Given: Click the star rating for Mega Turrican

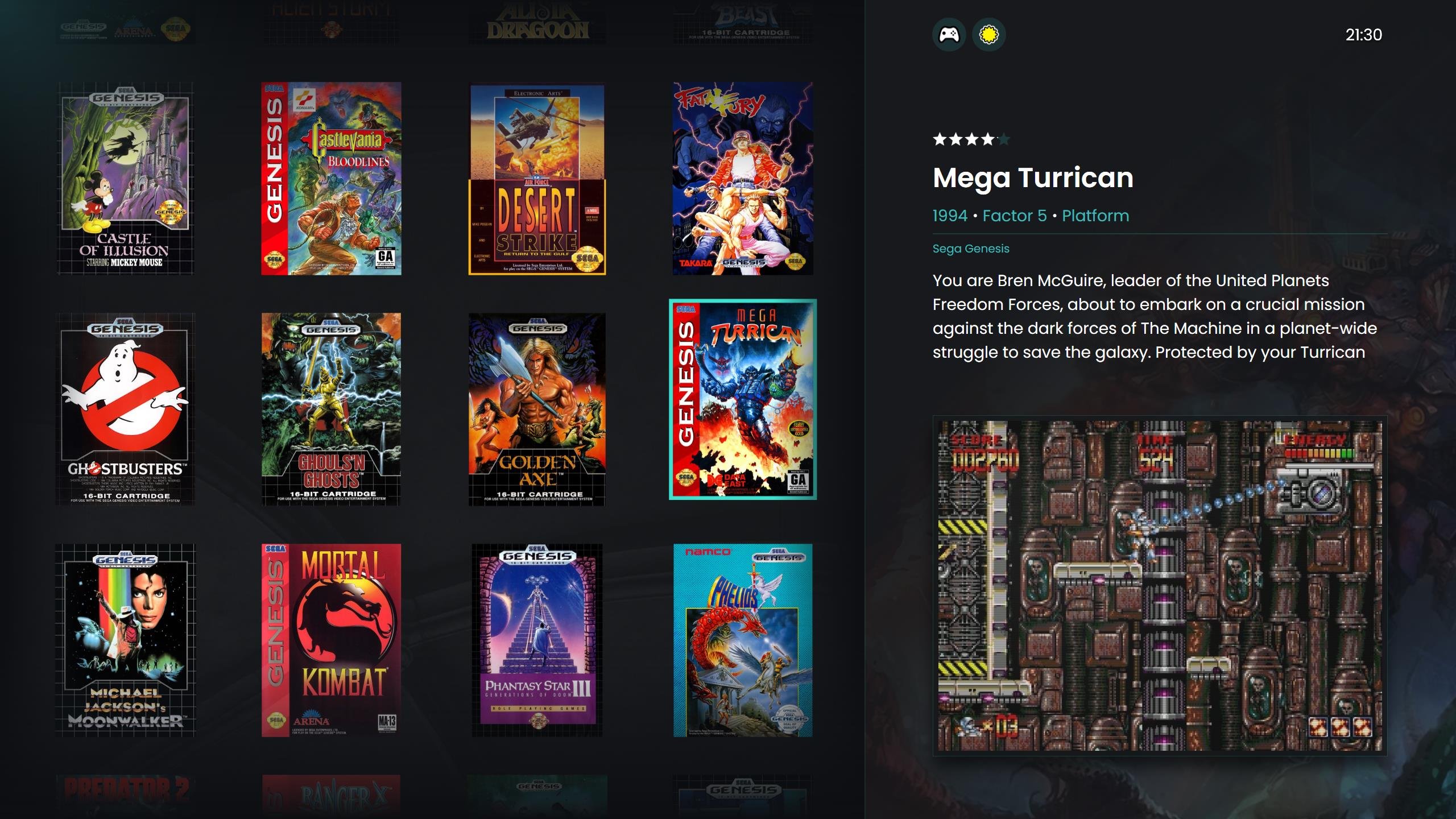Looking at the screenshot, I should pyautogui.click(x=971, y=139).
